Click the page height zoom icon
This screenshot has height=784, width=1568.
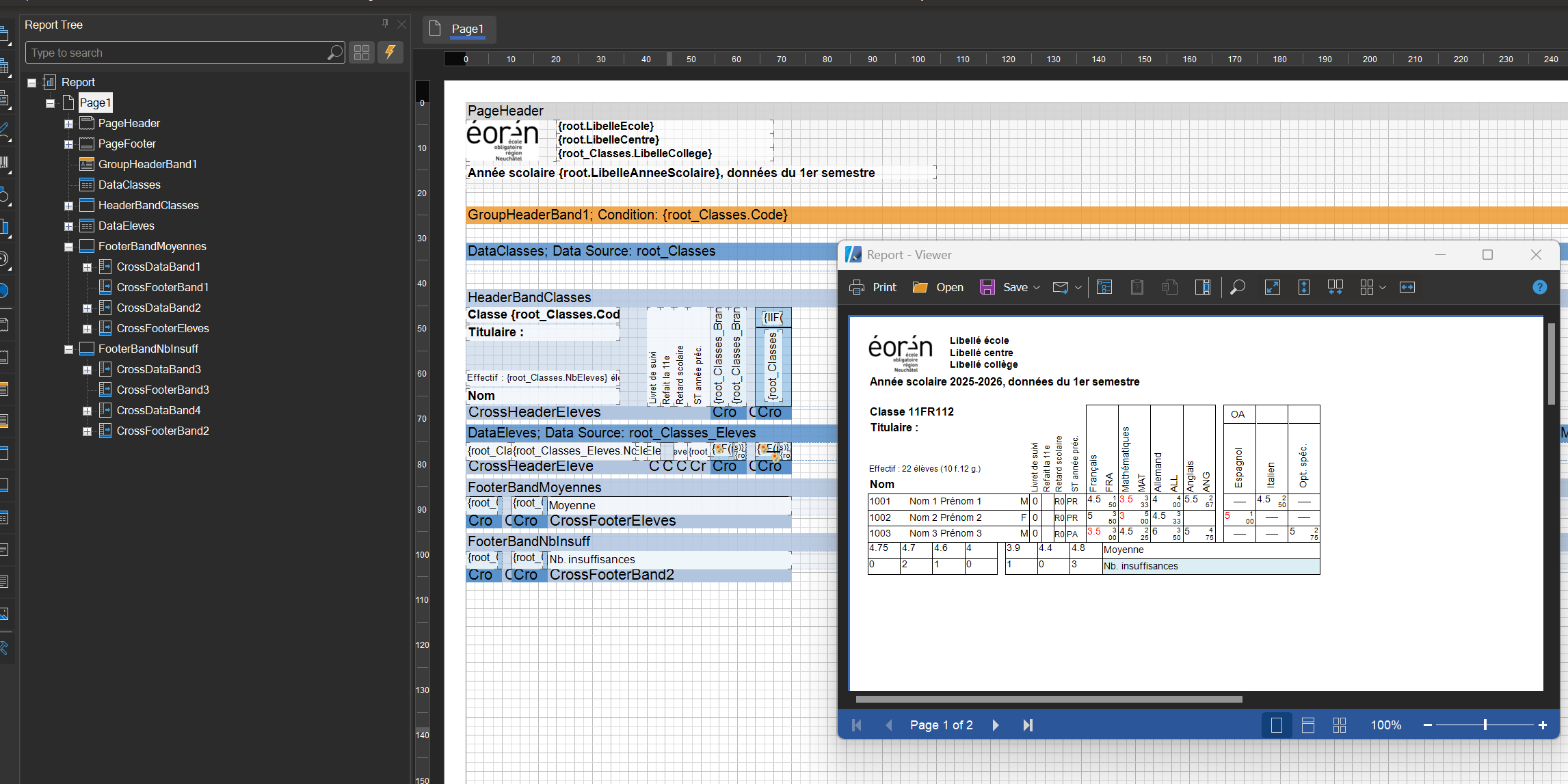click(1303, 287)
